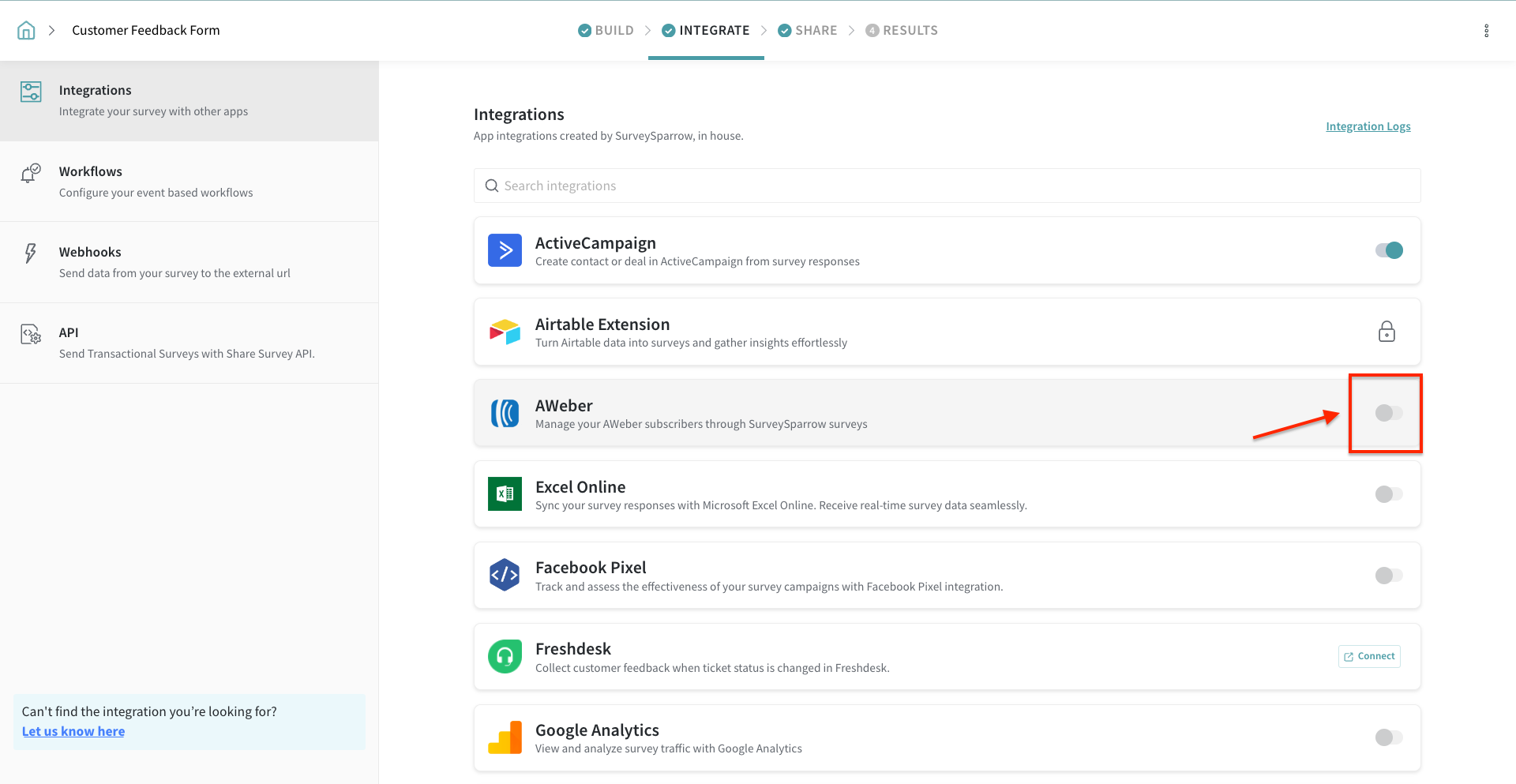Open the Integration Logs link

(1368, 126)
